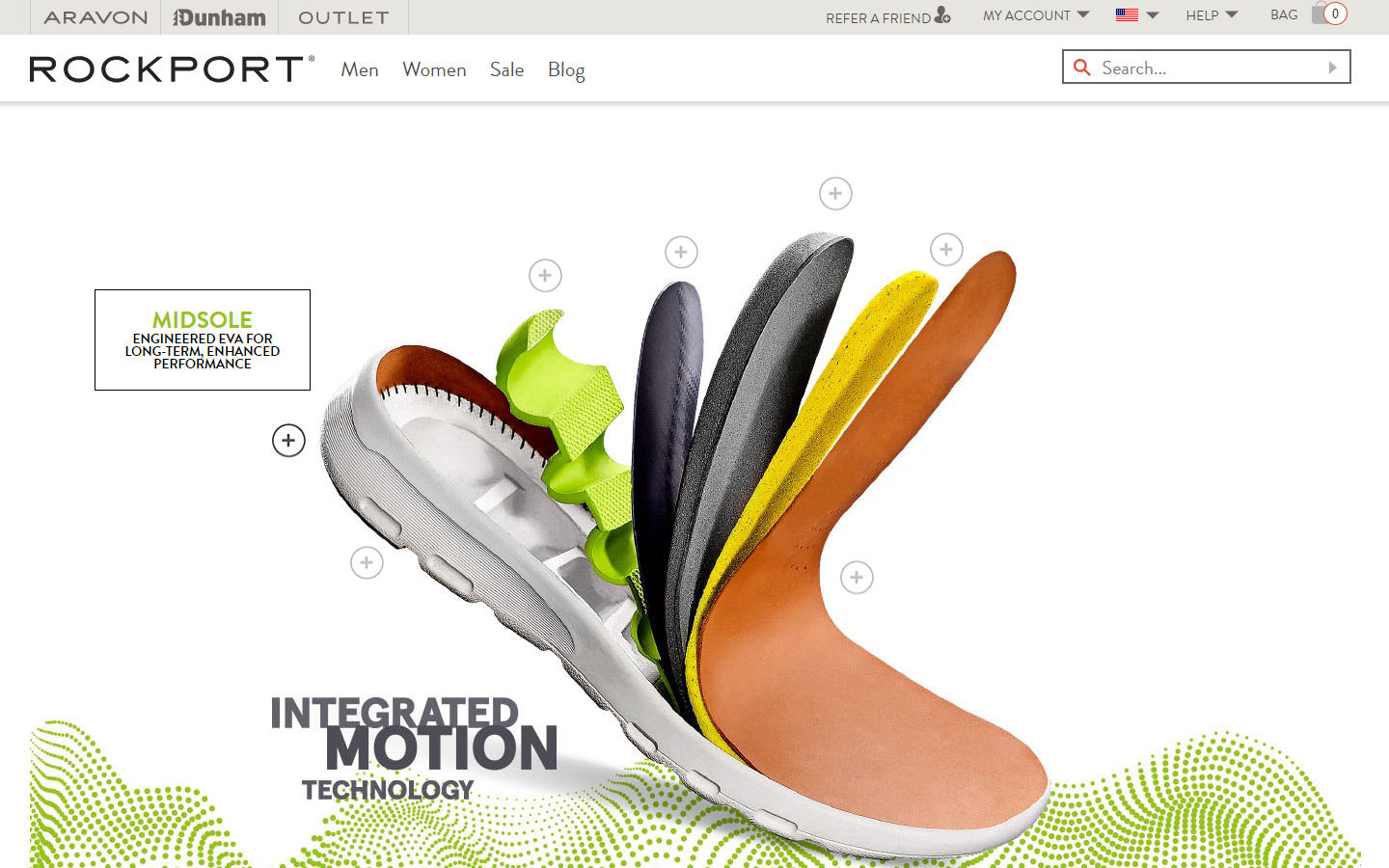Open the Women menu

click(434, 69)
